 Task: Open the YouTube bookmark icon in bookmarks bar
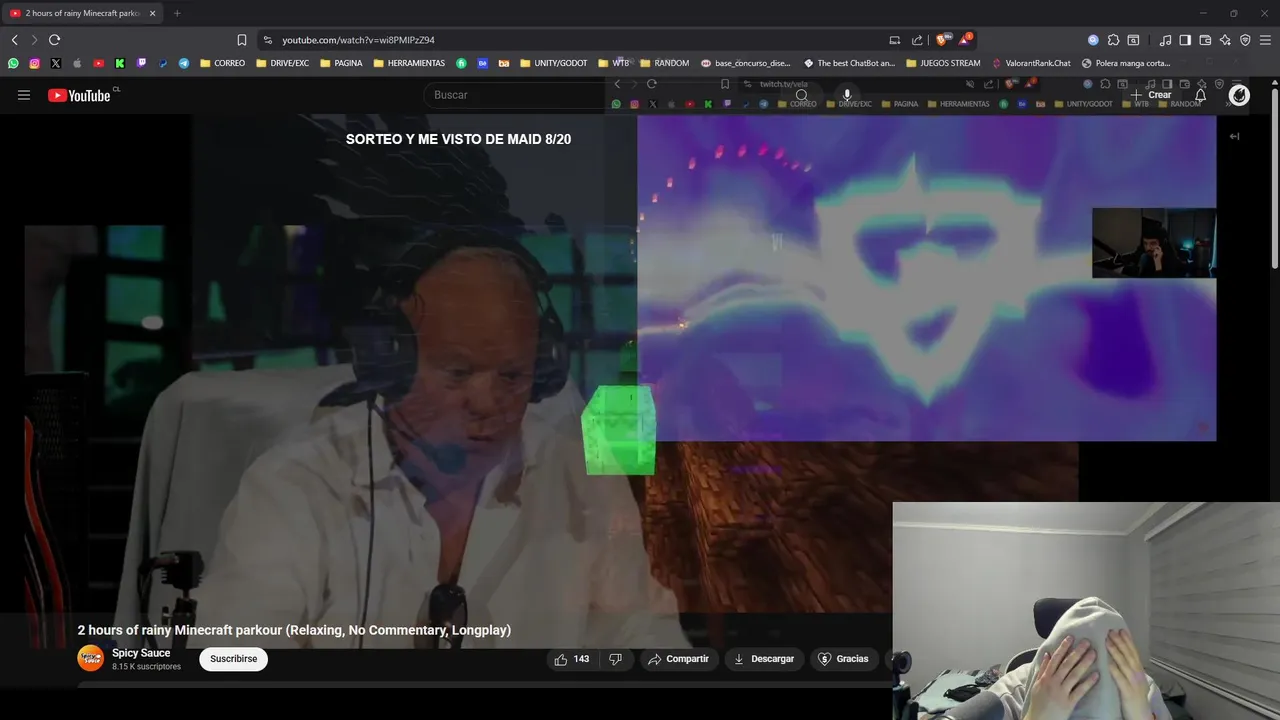[x=98, y=63]
